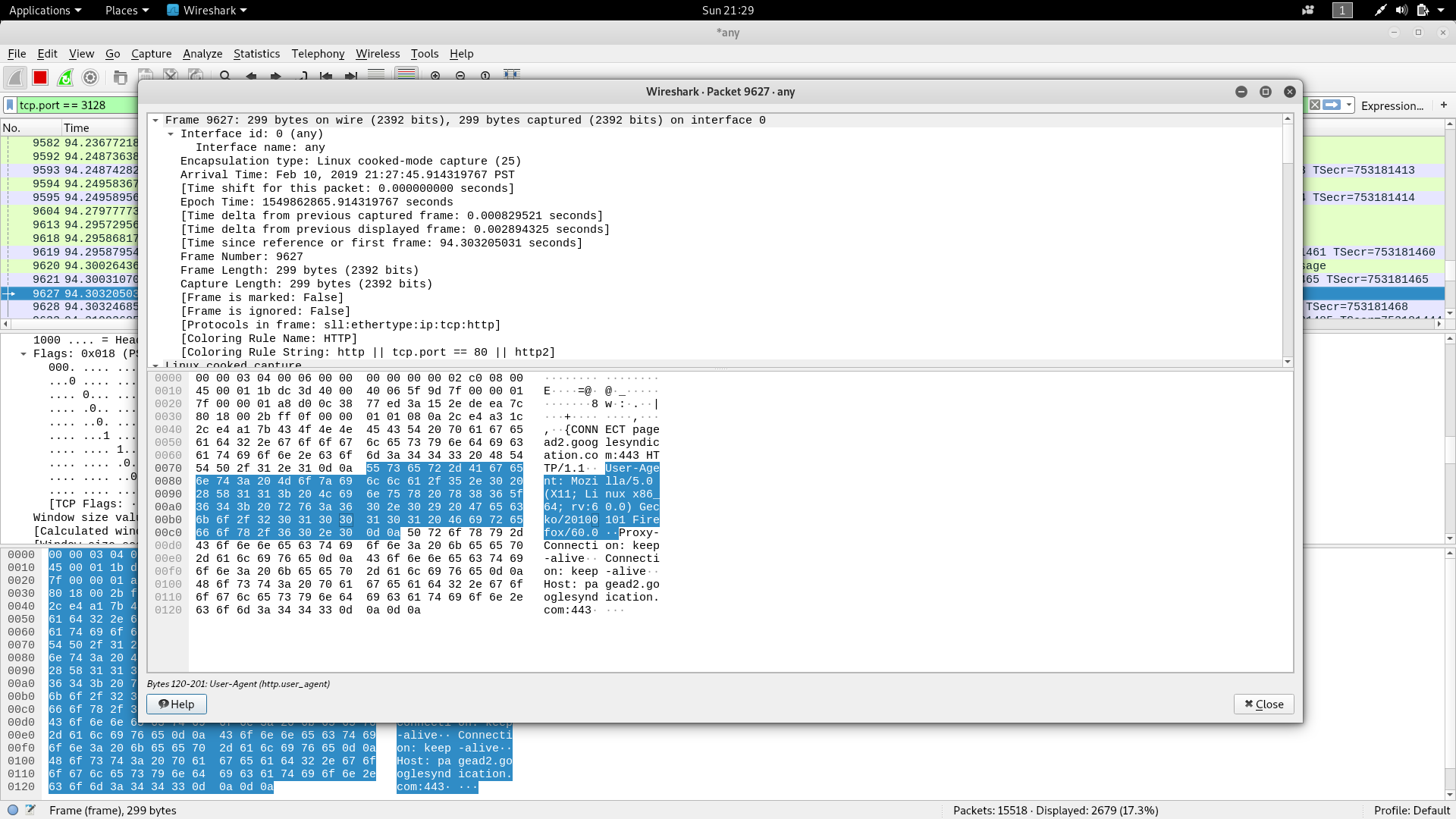This screenshot has width=1456, height=819.
Task: Expand the Flags: 0x018 tree item
Action: pos(24,354)
